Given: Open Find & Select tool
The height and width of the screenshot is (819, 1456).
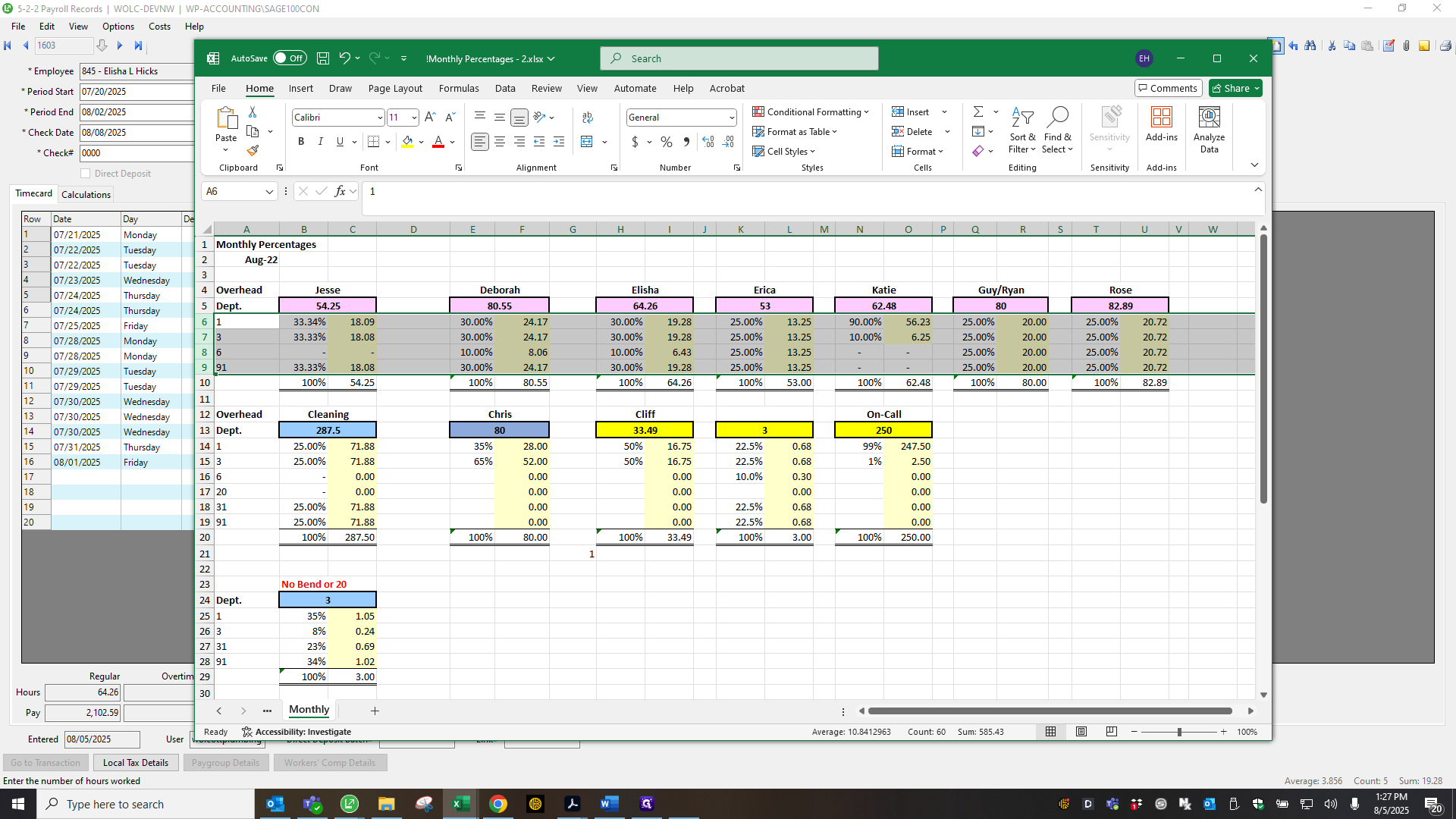Looking at the screenshot, I should 1057,130.
